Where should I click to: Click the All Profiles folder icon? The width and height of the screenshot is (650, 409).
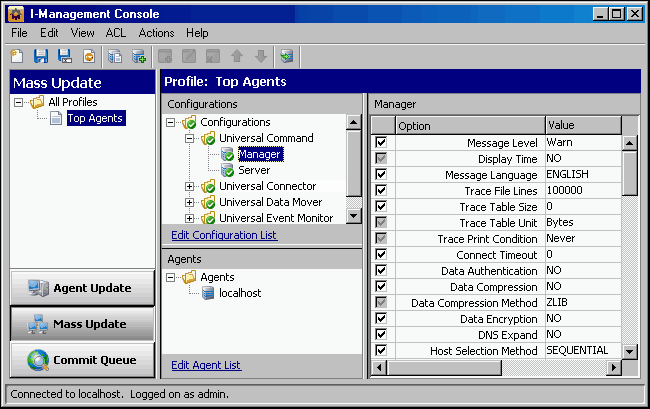point(37,102)
